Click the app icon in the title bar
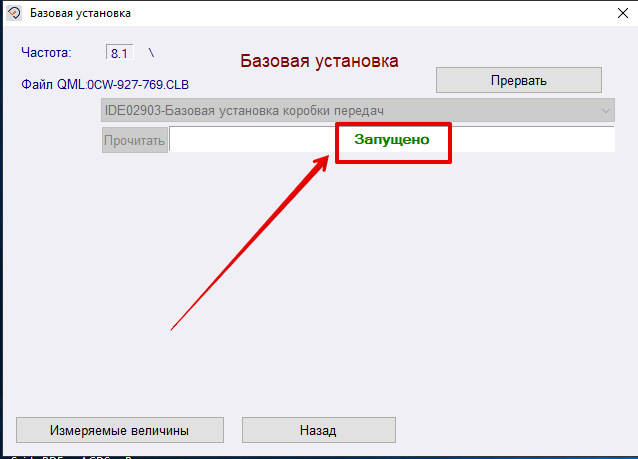The height and width of the screenshot is (459, 638). (14, 13)
